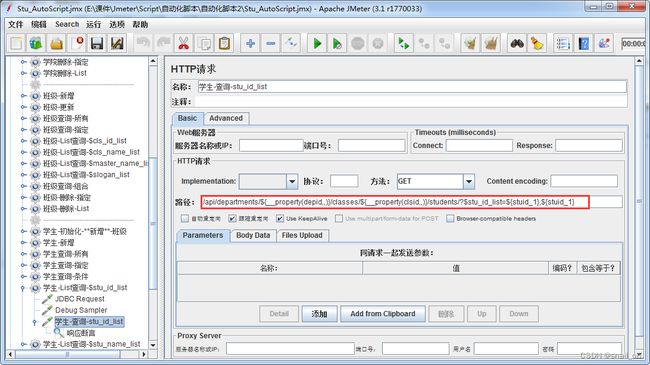Click the Open file folder icon
Image resolution: width=650 pixels, height=365 pixels.
click(x=56, y=43)
